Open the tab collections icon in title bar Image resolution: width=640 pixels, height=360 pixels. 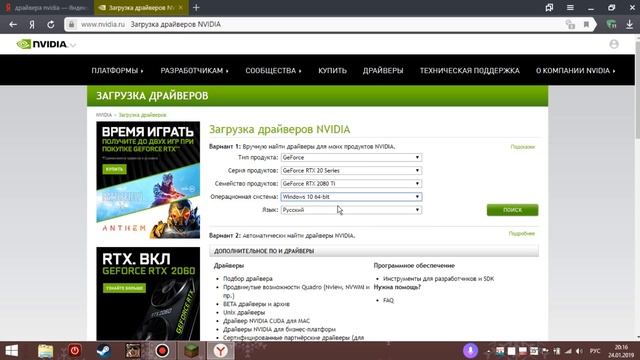(x=549, y=7)
